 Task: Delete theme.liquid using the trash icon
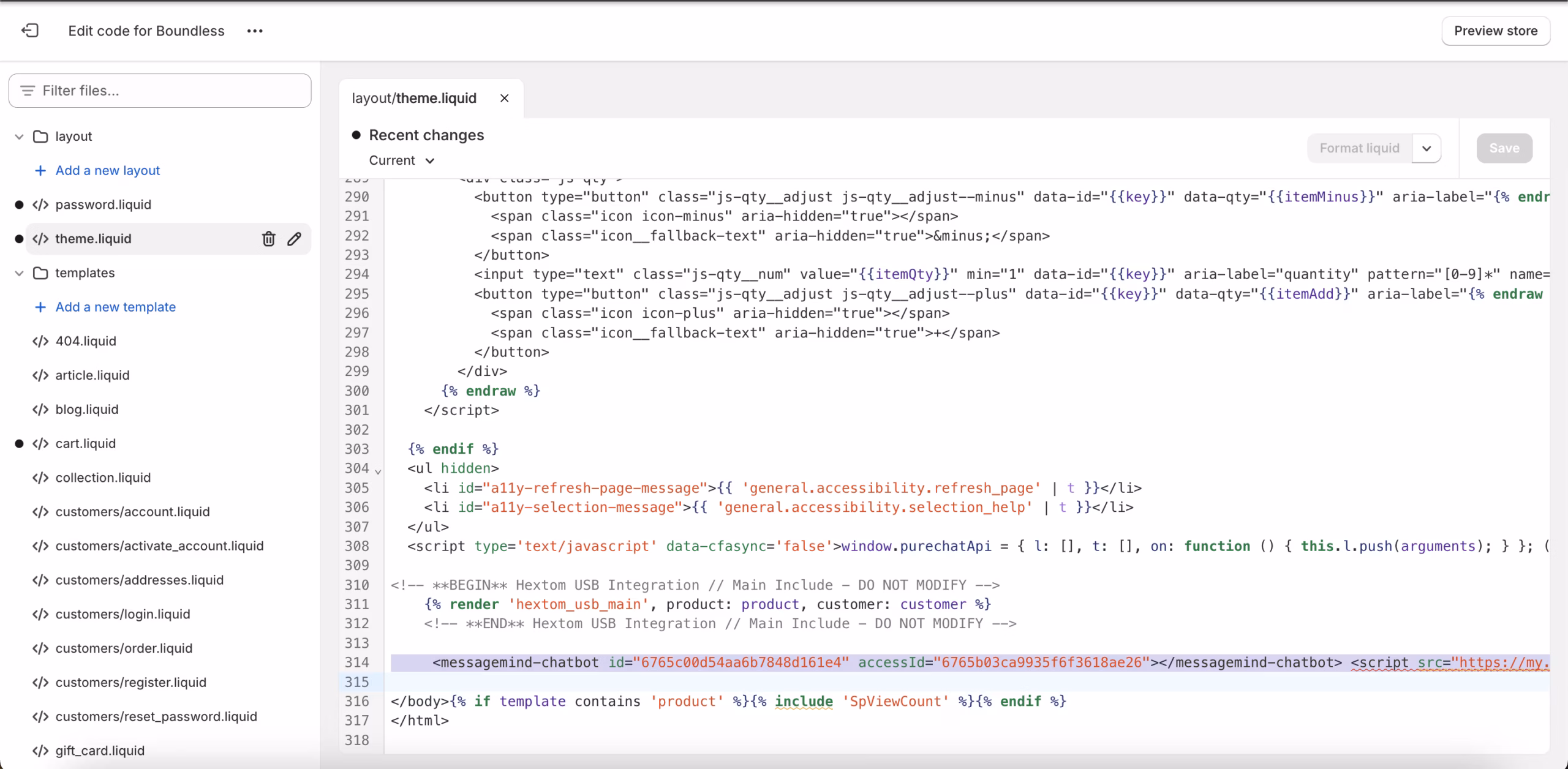pos(268,239)
